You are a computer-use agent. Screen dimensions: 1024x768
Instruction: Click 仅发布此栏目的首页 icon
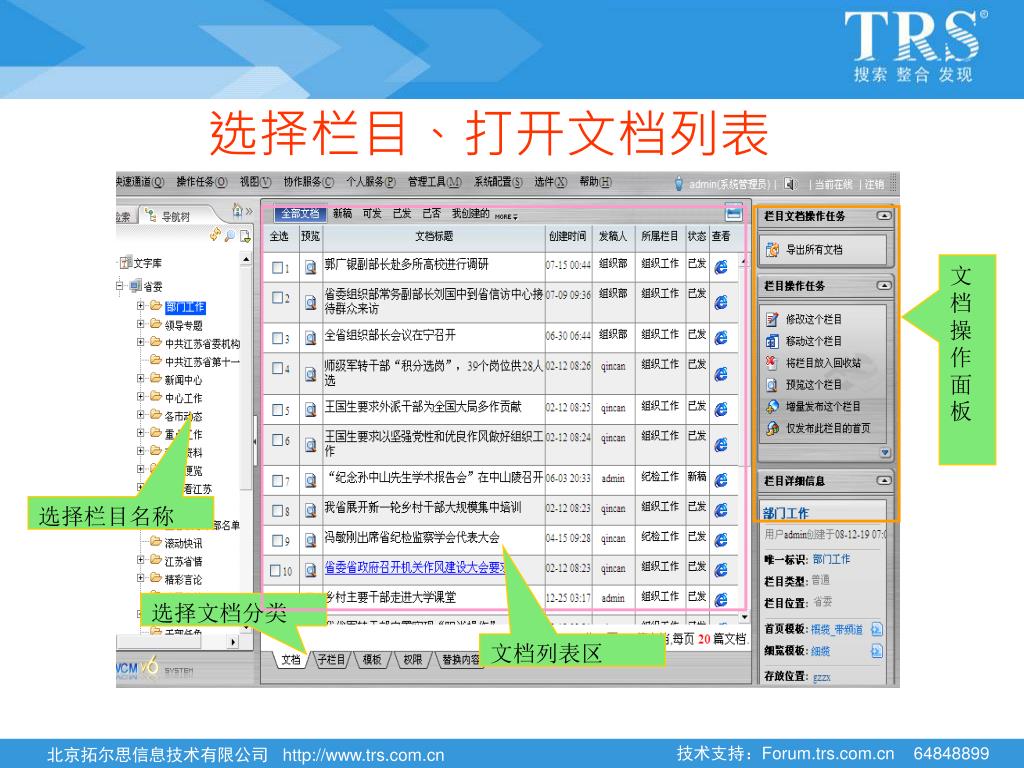[773, 428]
